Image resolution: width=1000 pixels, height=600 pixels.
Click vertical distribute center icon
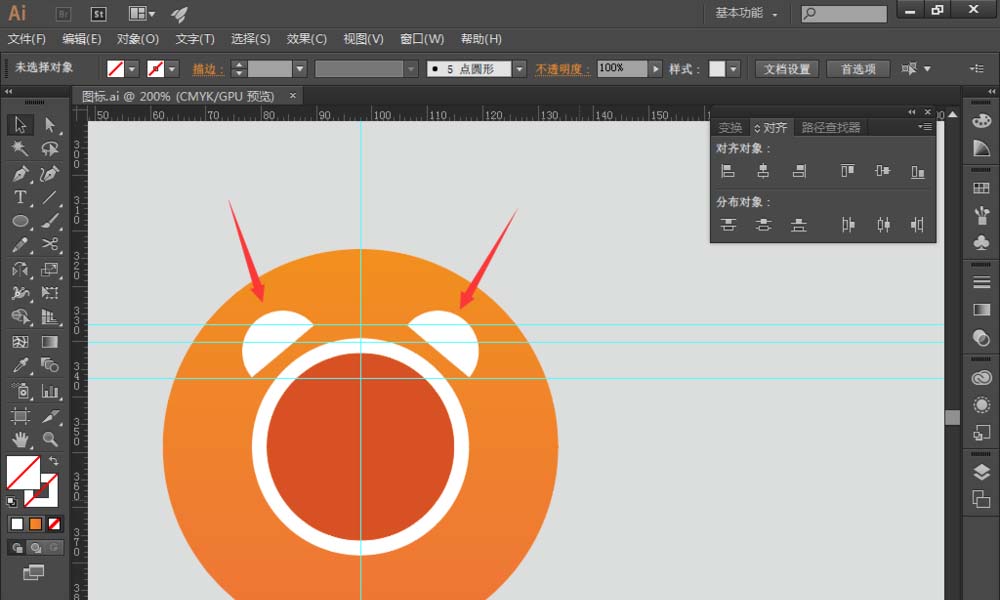763,224
